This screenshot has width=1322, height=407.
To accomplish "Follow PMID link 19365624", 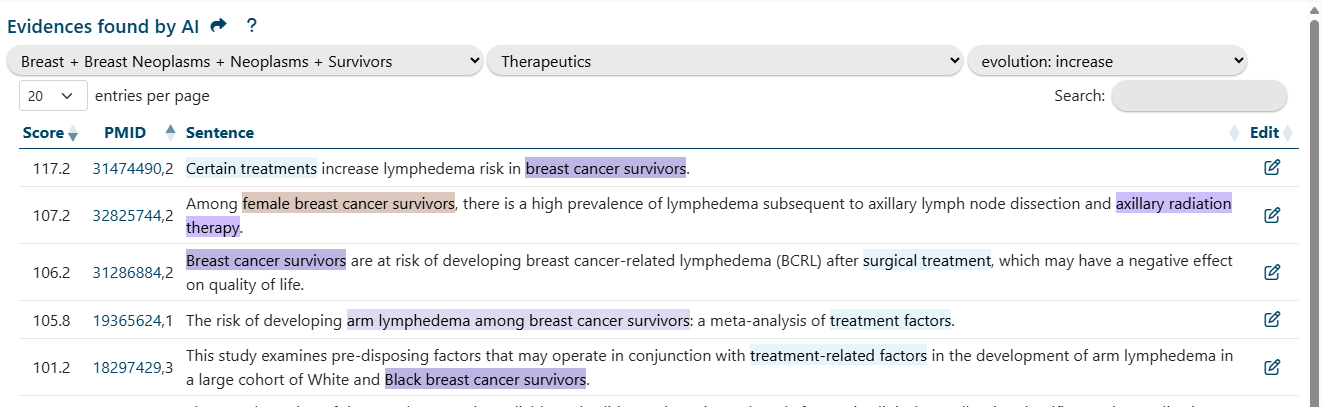I will point(127,321).
